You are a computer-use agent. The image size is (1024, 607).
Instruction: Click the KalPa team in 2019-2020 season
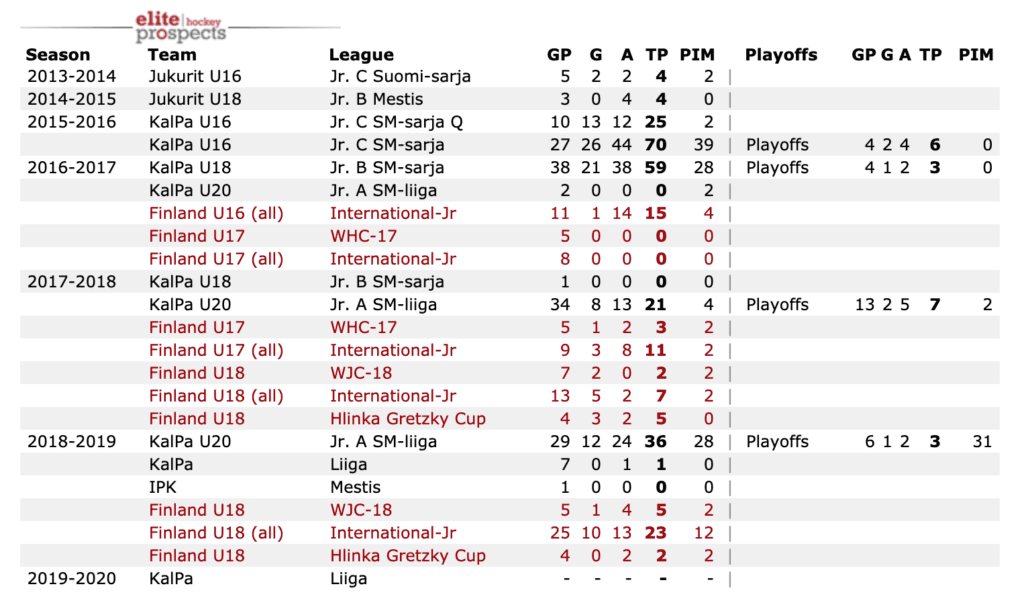(x=170, y=578)
